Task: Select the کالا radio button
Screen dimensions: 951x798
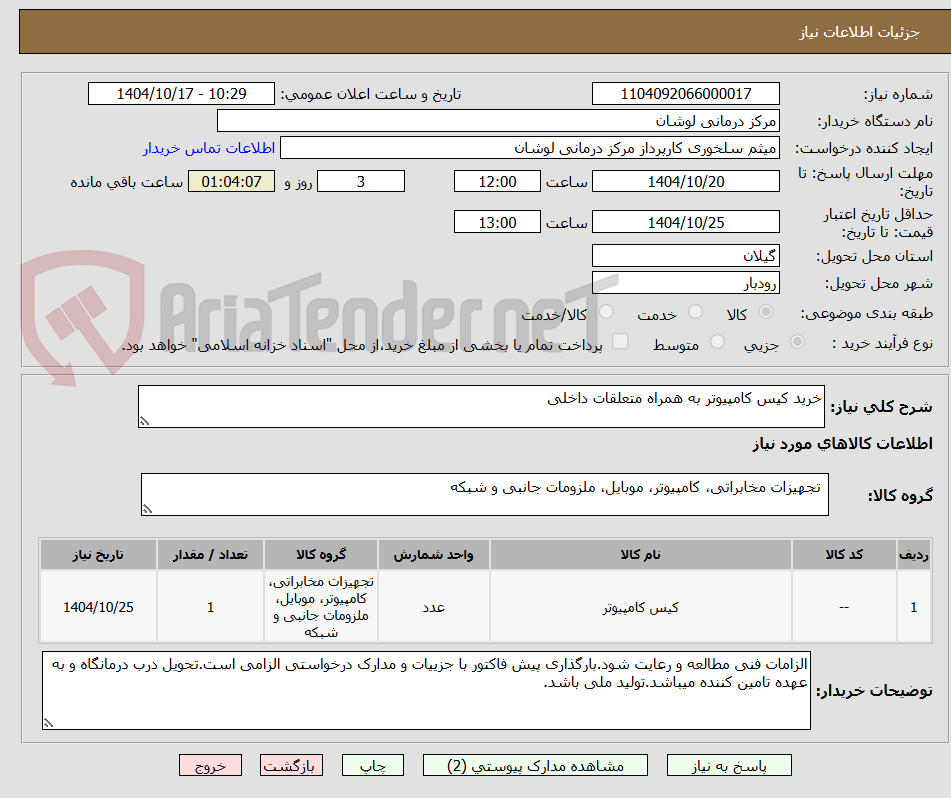Action: pyautogui.click(x=766, y=312)
